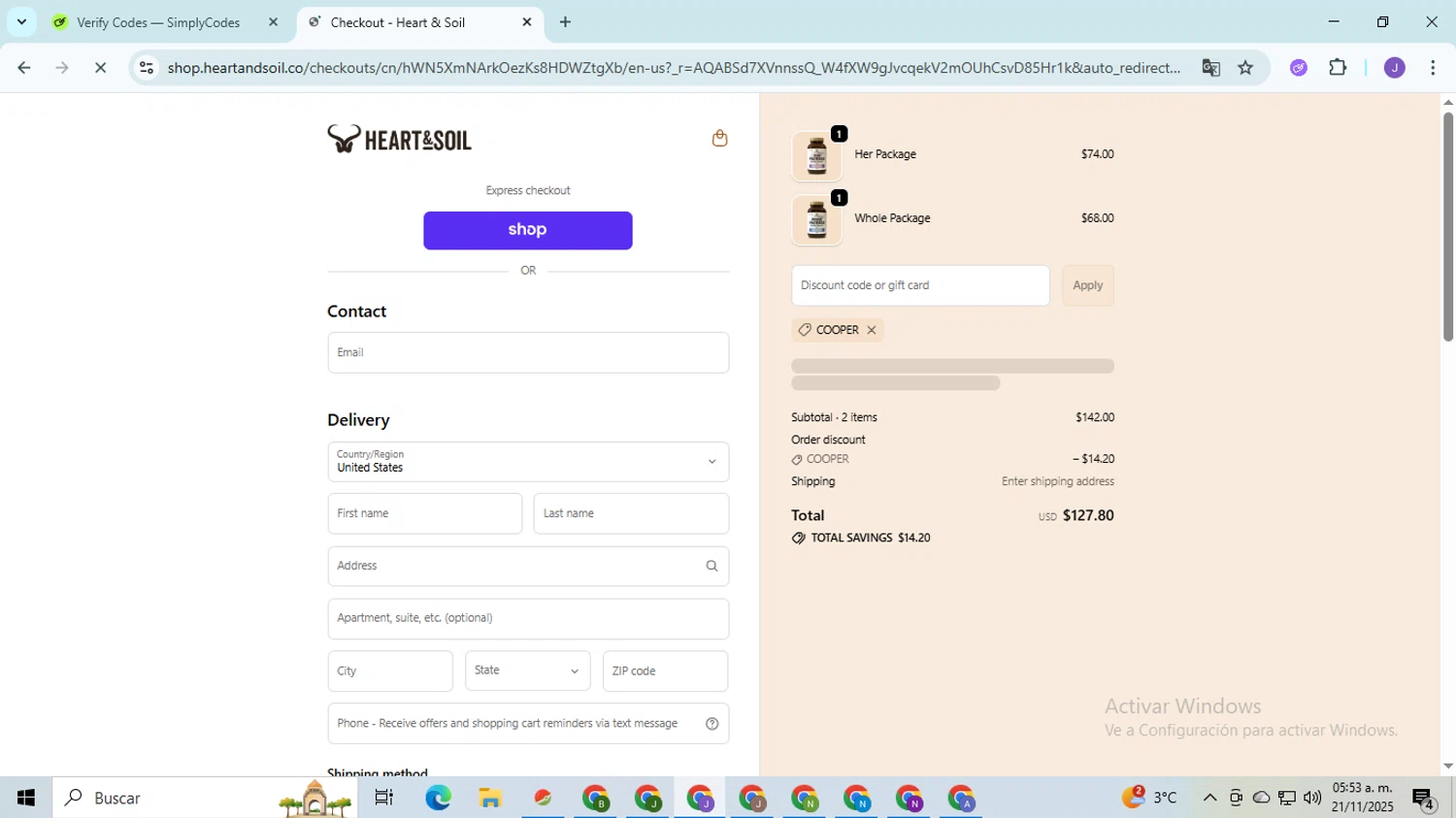Click the TOTAL SAVINGS $14.20 line
Image resolution: width=1456 pixels, height=818 pixels.
pyautogui.click(x=861, y=538)
